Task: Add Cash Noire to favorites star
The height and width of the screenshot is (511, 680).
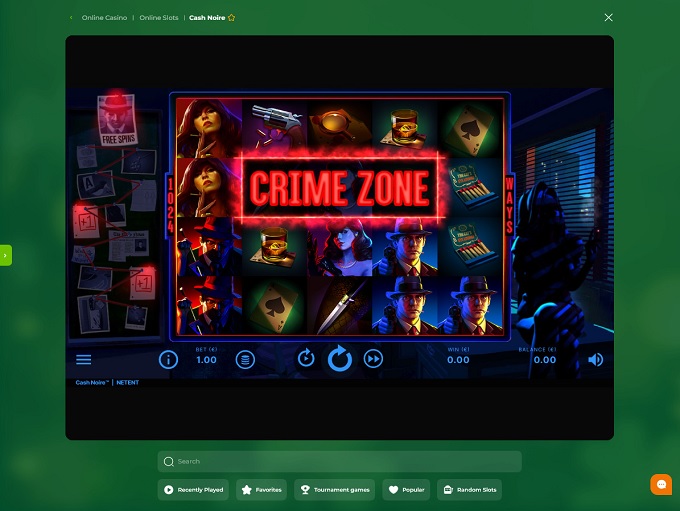Action: 232,18
